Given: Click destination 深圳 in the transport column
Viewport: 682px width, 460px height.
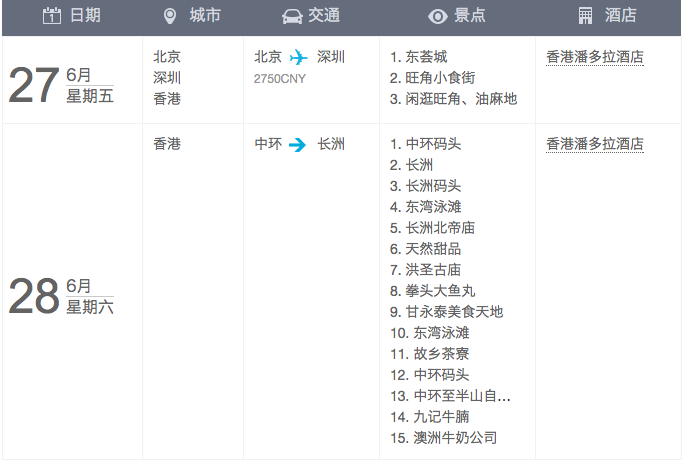Looking at the screenshot, I should 331,57.
